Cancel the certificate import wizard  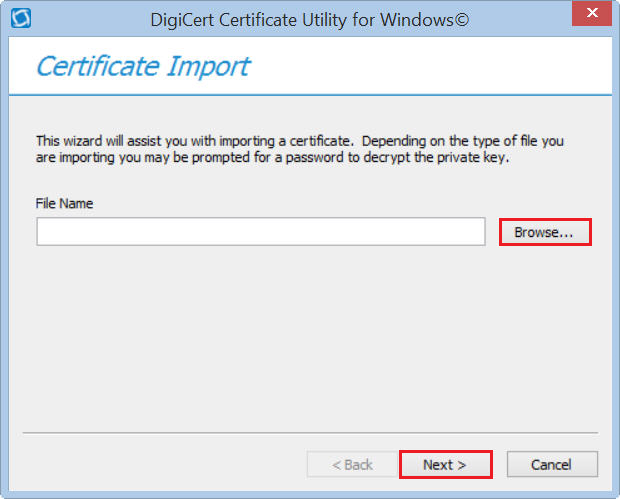[x=551, y=464]
